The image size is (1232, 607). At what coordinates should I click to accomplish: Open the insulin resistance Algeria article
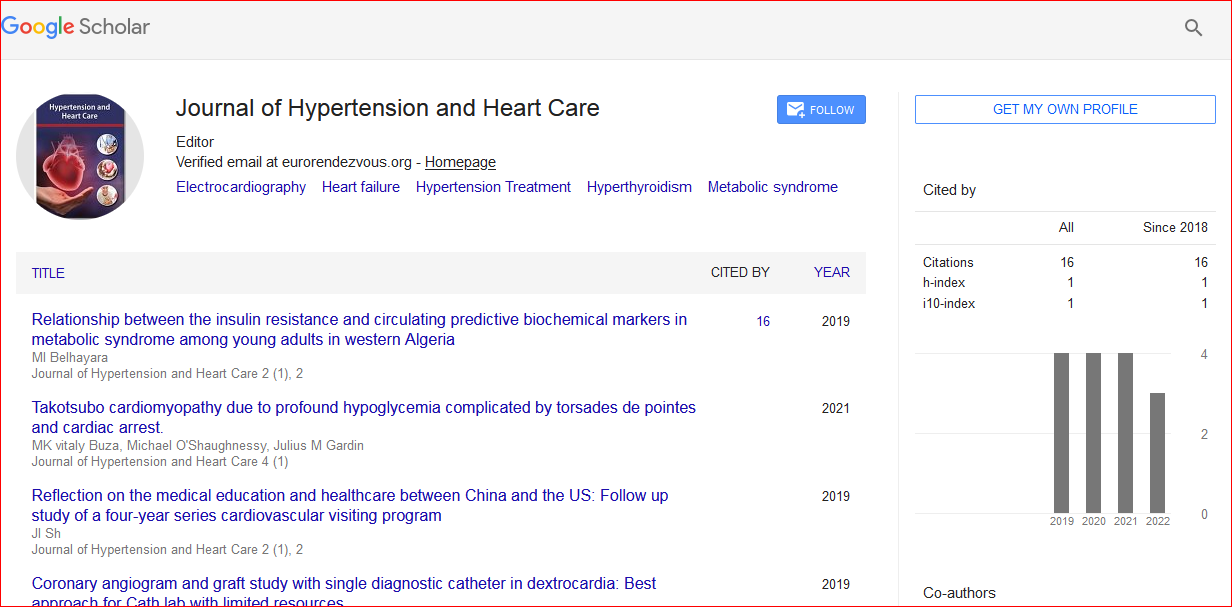coord(359,330)
